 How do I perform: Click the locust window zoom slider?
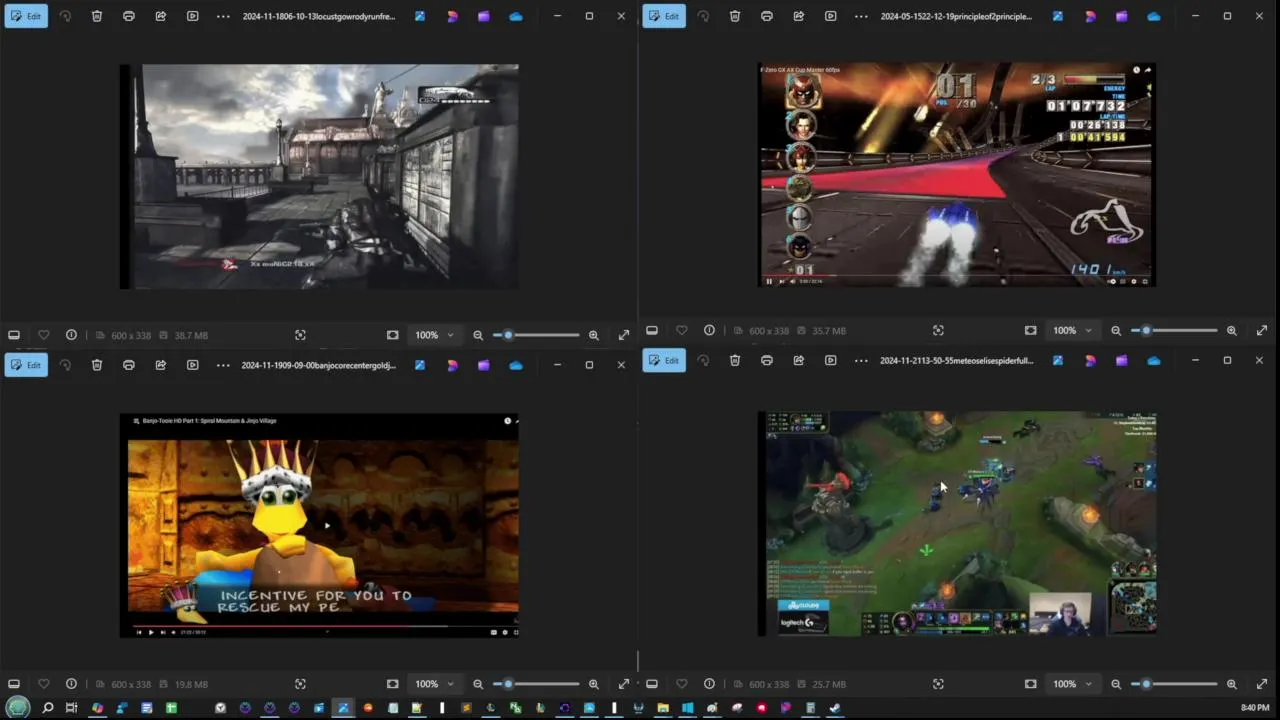(536, 335)
